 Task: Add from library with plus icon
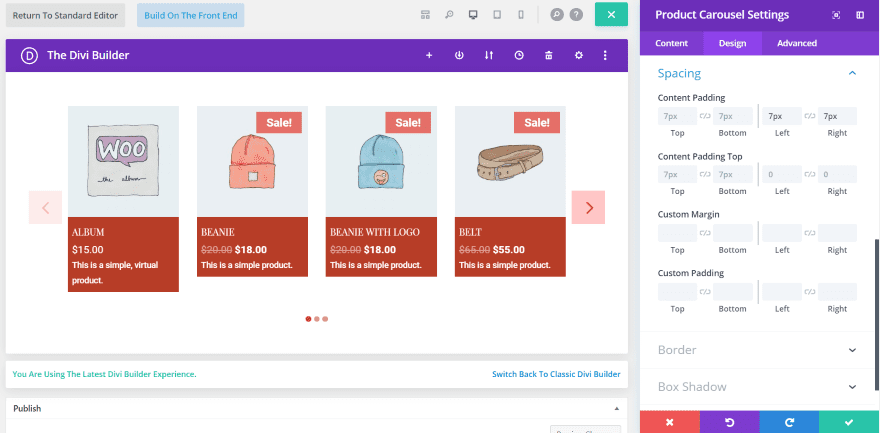click(429, 55)
